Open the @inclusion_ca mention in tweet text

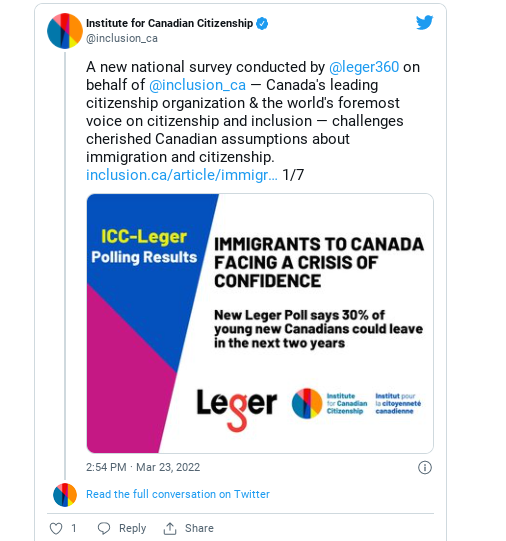197,85
